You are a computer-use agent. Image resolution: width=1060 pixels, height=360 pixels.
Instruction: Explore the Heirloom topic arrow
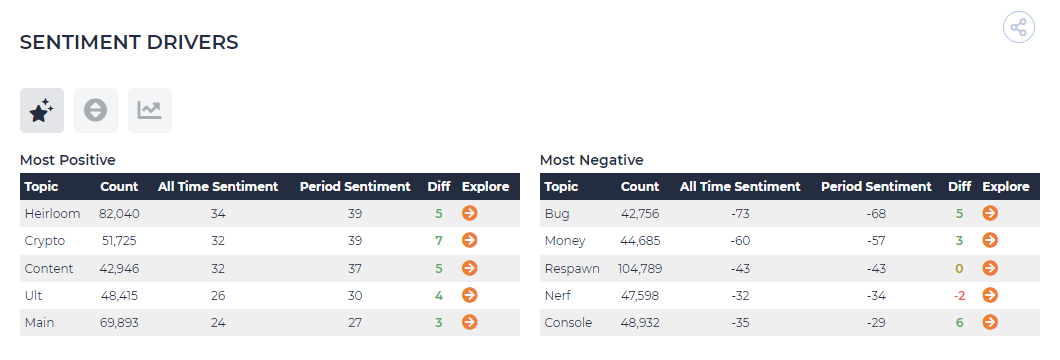pyautogui.click(x=470, y=213)
